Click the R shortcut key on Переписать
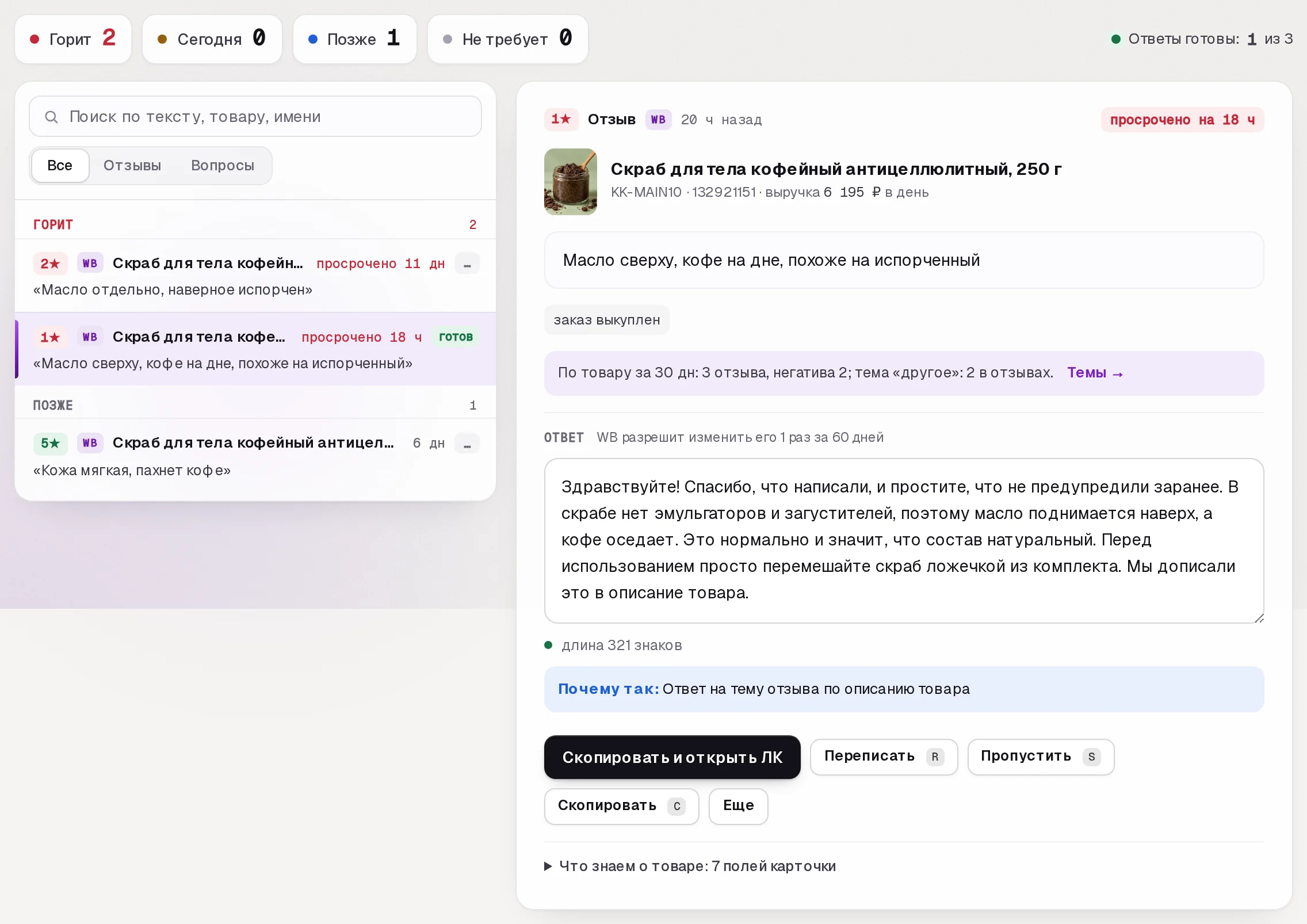 coord(935,757)
